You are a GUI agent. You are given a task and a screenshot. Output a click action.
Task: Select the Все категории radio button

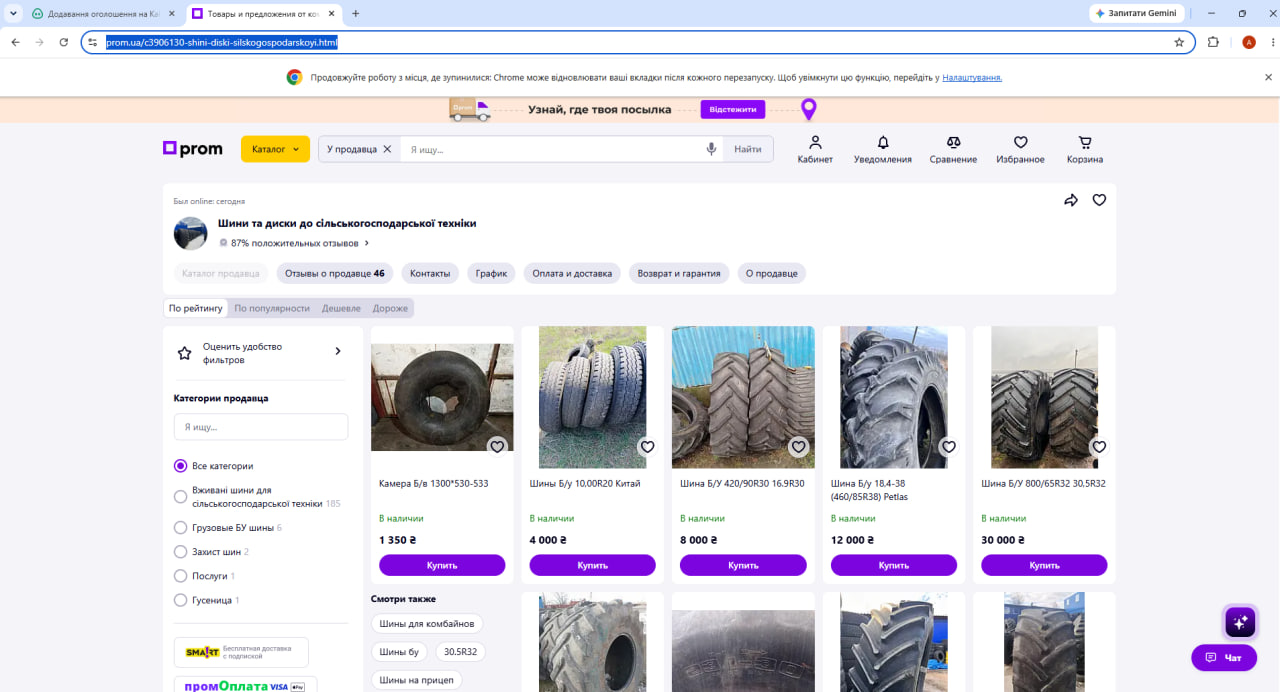[181, 466]
